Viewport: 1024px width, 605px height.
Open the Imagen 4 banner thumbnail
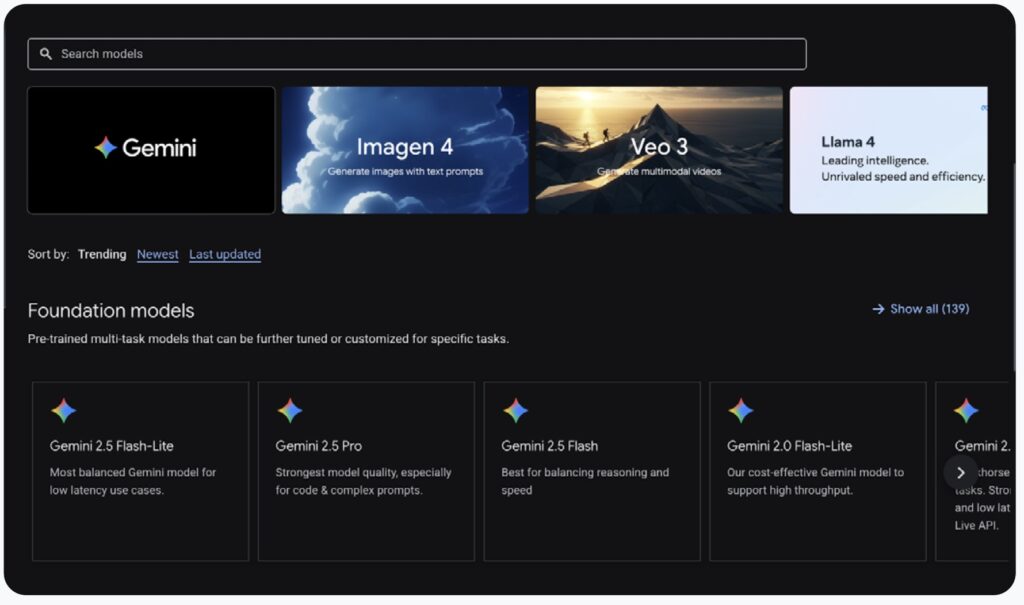405,150
